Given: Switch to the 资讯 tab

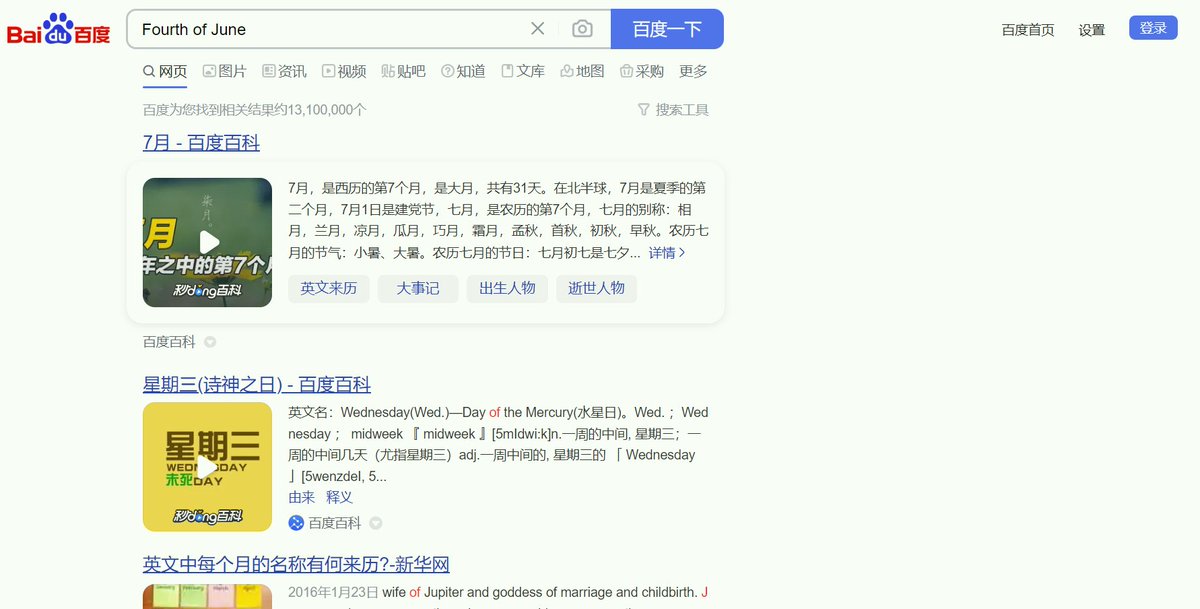Looking at the screenshot, I should [284, 71].
